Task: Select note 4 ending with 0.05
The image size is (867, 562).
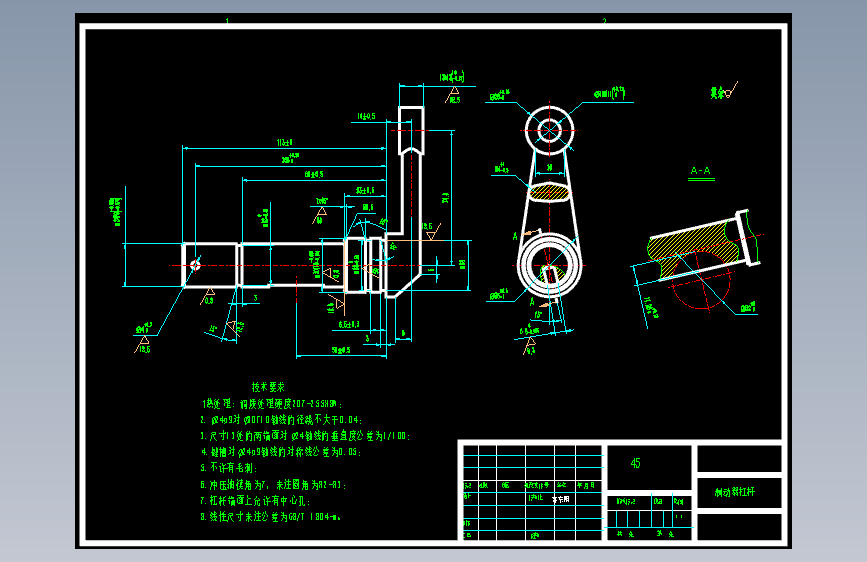Action: pos(280,452)
